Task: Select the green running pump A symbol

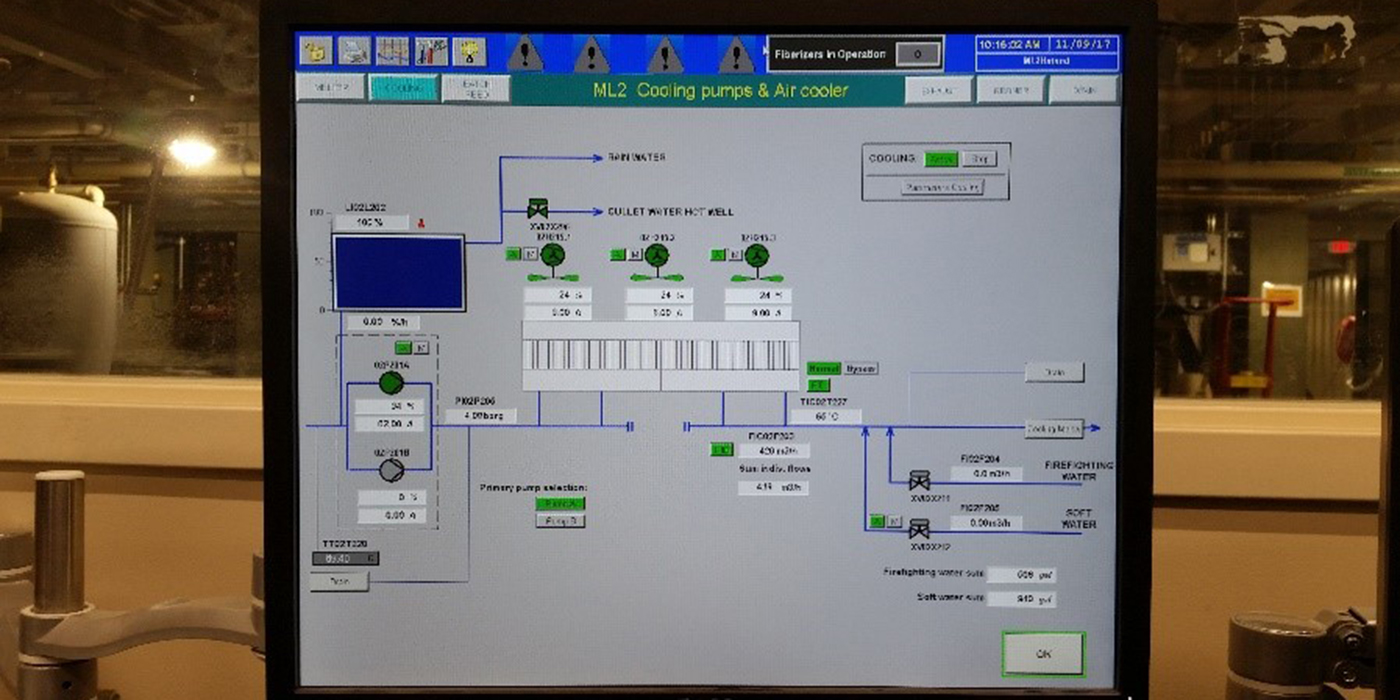Action: pos(391,383)
